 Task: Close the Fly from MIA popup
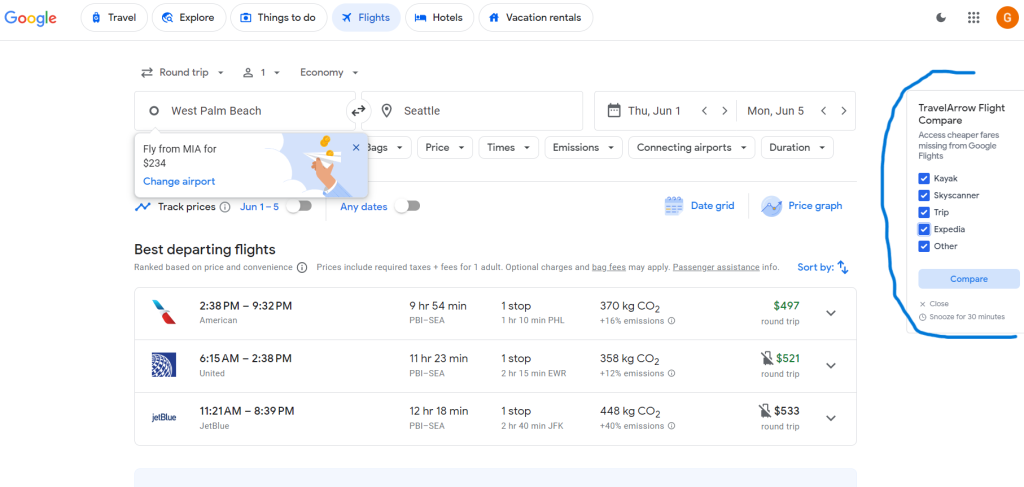coord(356,148)
